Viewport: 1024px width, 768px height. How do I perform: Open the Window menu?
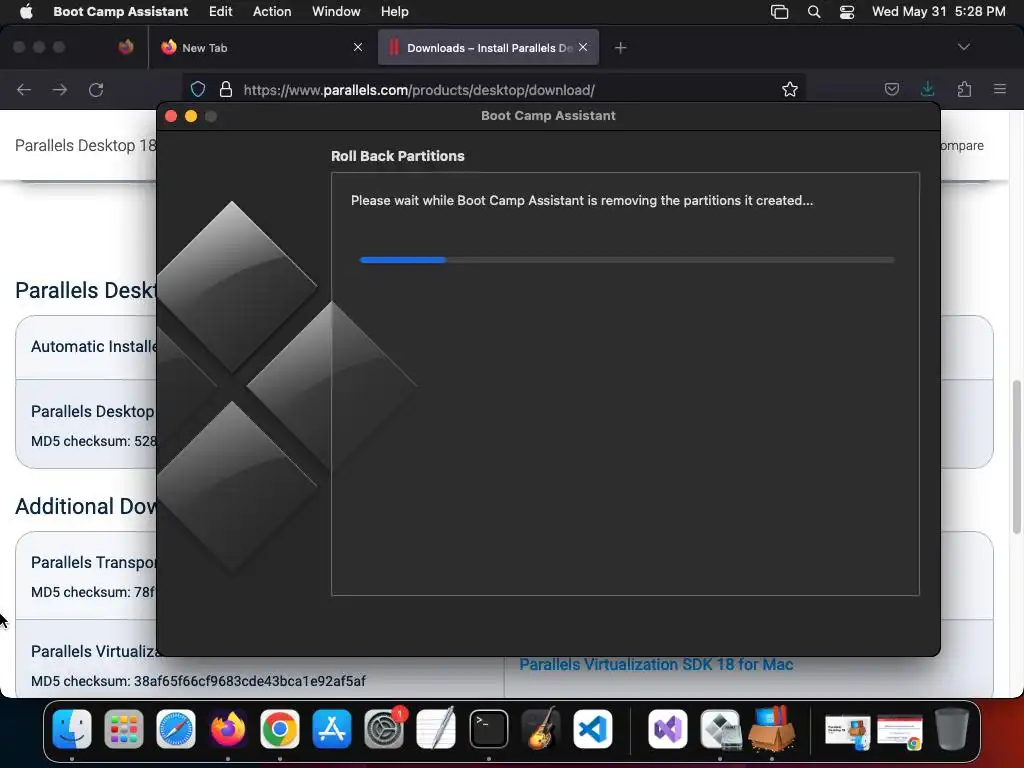336,11
